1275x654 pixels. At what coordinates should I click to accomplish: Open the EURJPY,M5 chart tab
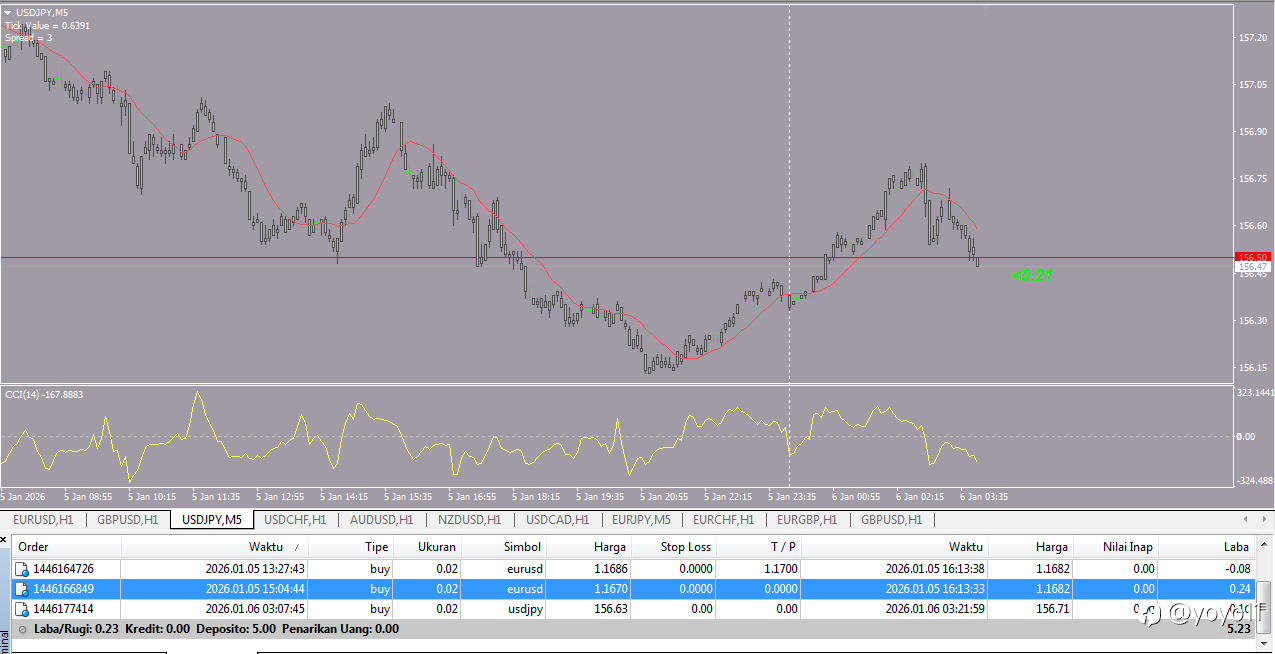641,520
